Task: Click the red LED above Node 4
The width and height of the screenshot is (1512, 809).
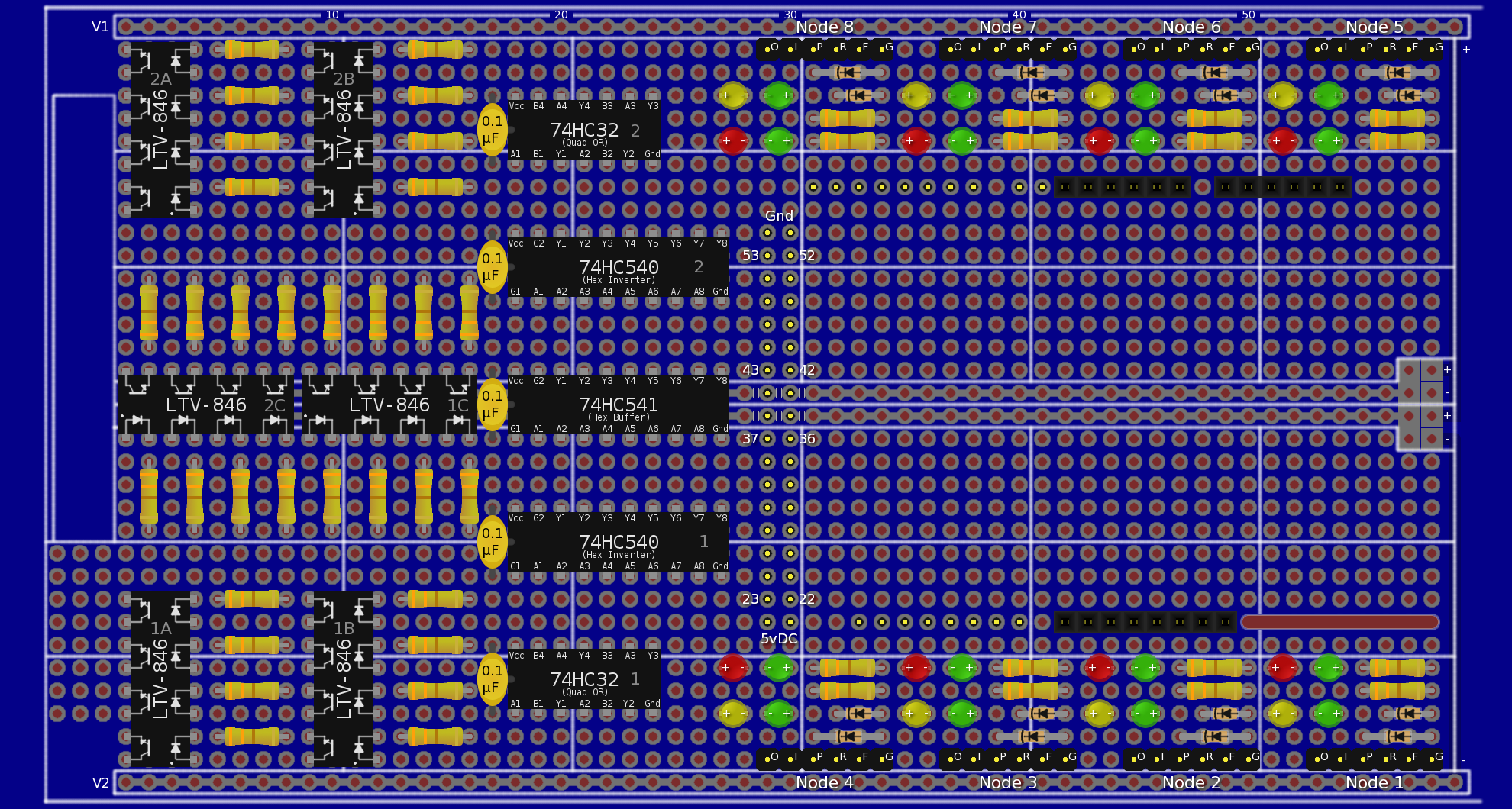Action: 733,668
